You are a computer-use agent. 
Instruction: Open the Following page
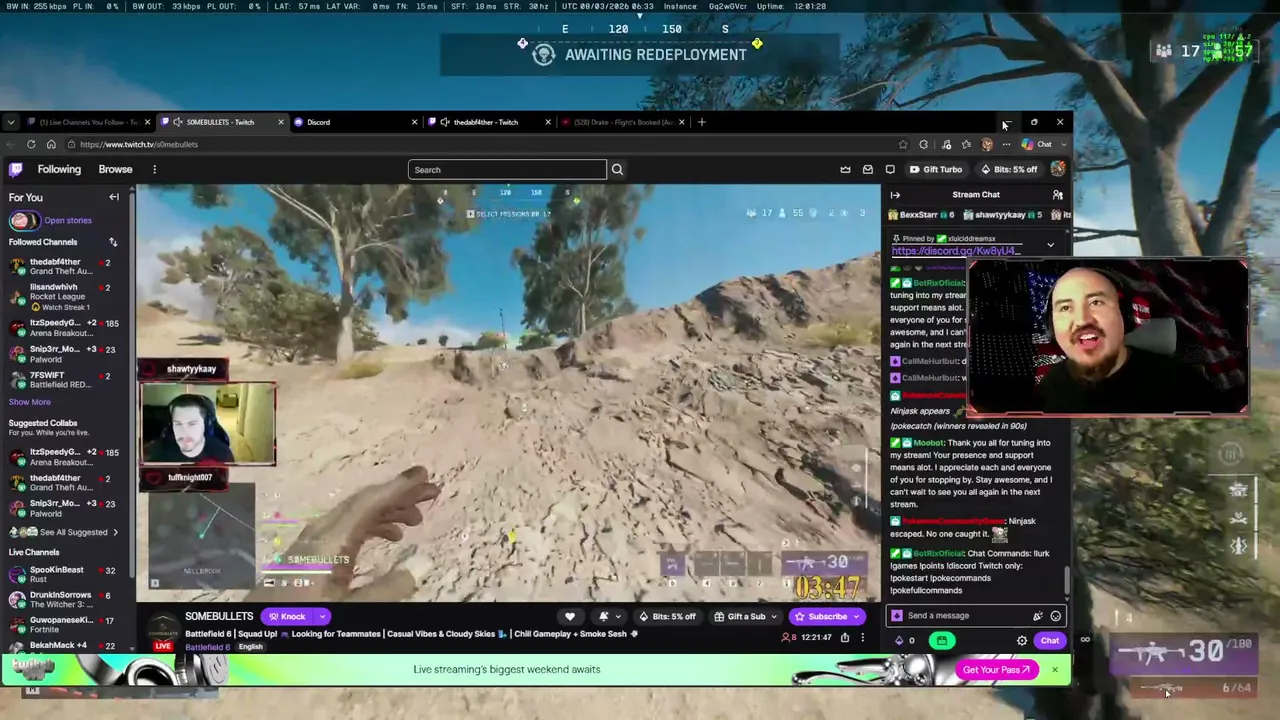(x=59, y=169)
